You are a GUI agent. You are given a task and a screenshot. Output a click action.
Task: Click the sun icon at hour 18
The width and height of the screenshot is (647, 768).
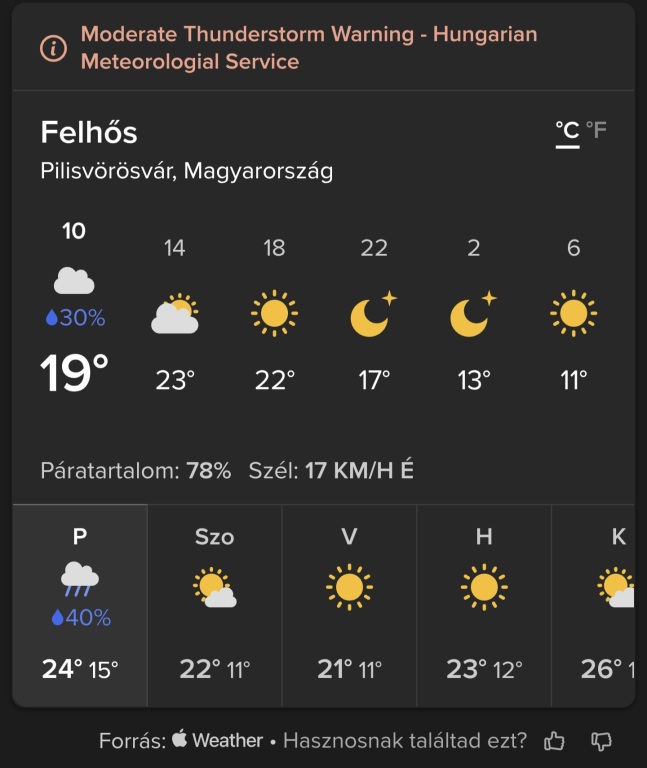(274, 314)
